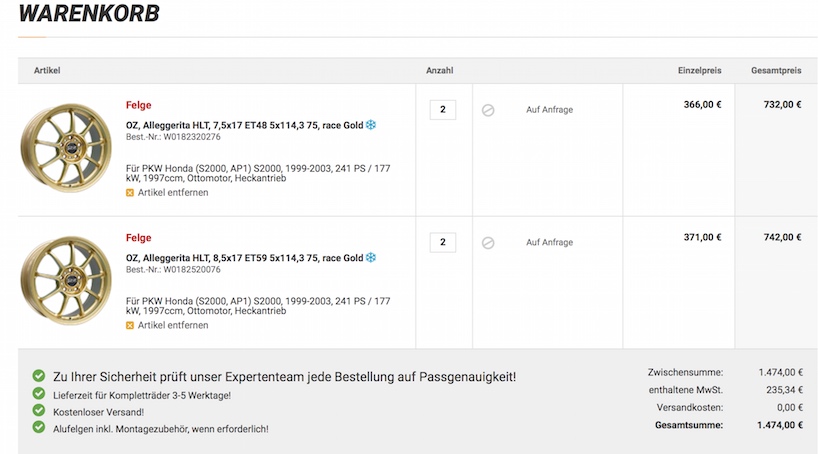The image size is (818, 454).
Task: Click the remove X icon for the second wheel
Action: pos(130,325)
